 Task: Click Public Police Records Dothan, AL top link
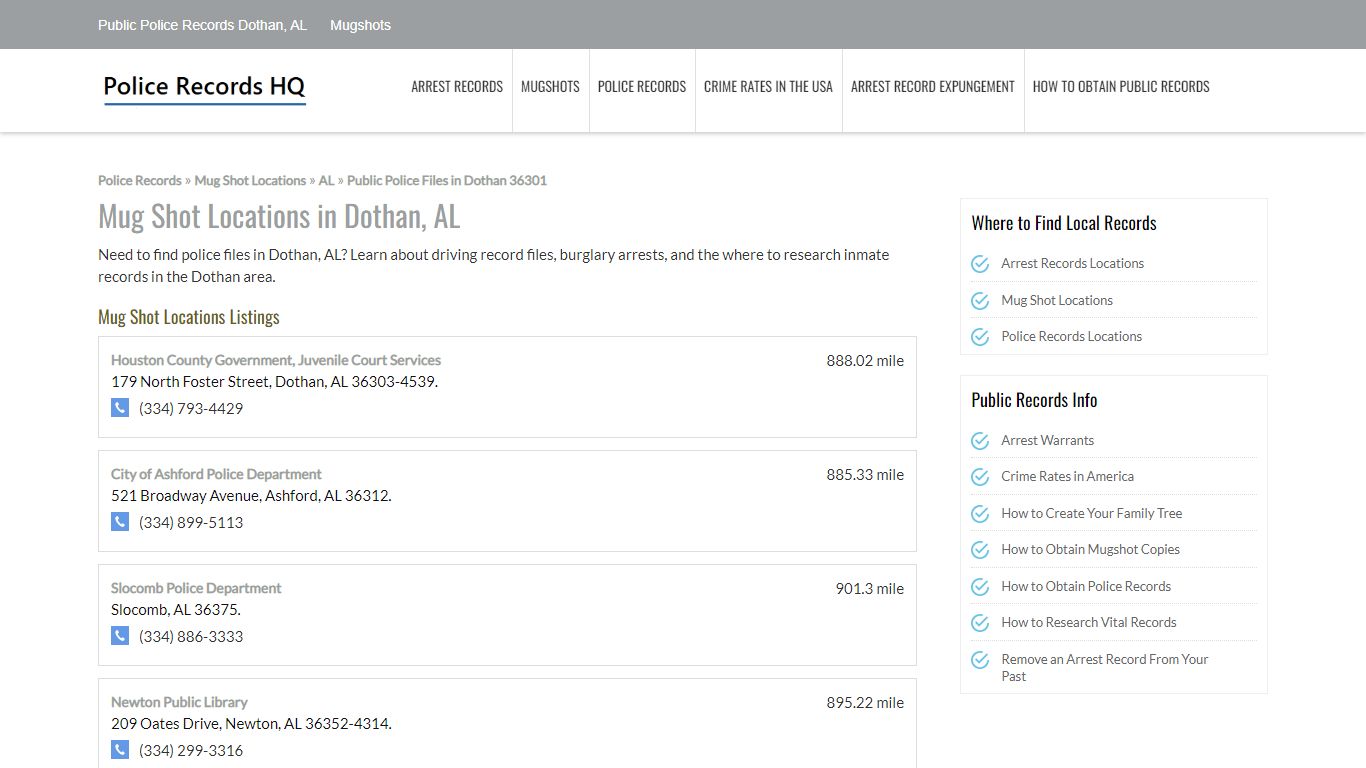(x=202, y=25)
